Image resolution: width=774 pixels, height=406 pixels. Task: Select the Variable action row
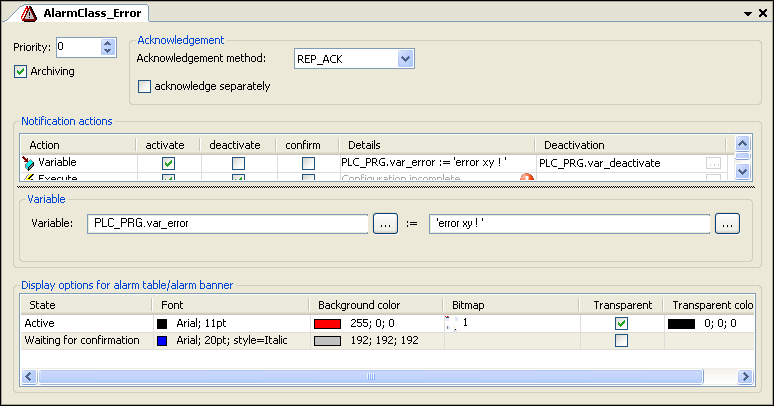(374, 163)
